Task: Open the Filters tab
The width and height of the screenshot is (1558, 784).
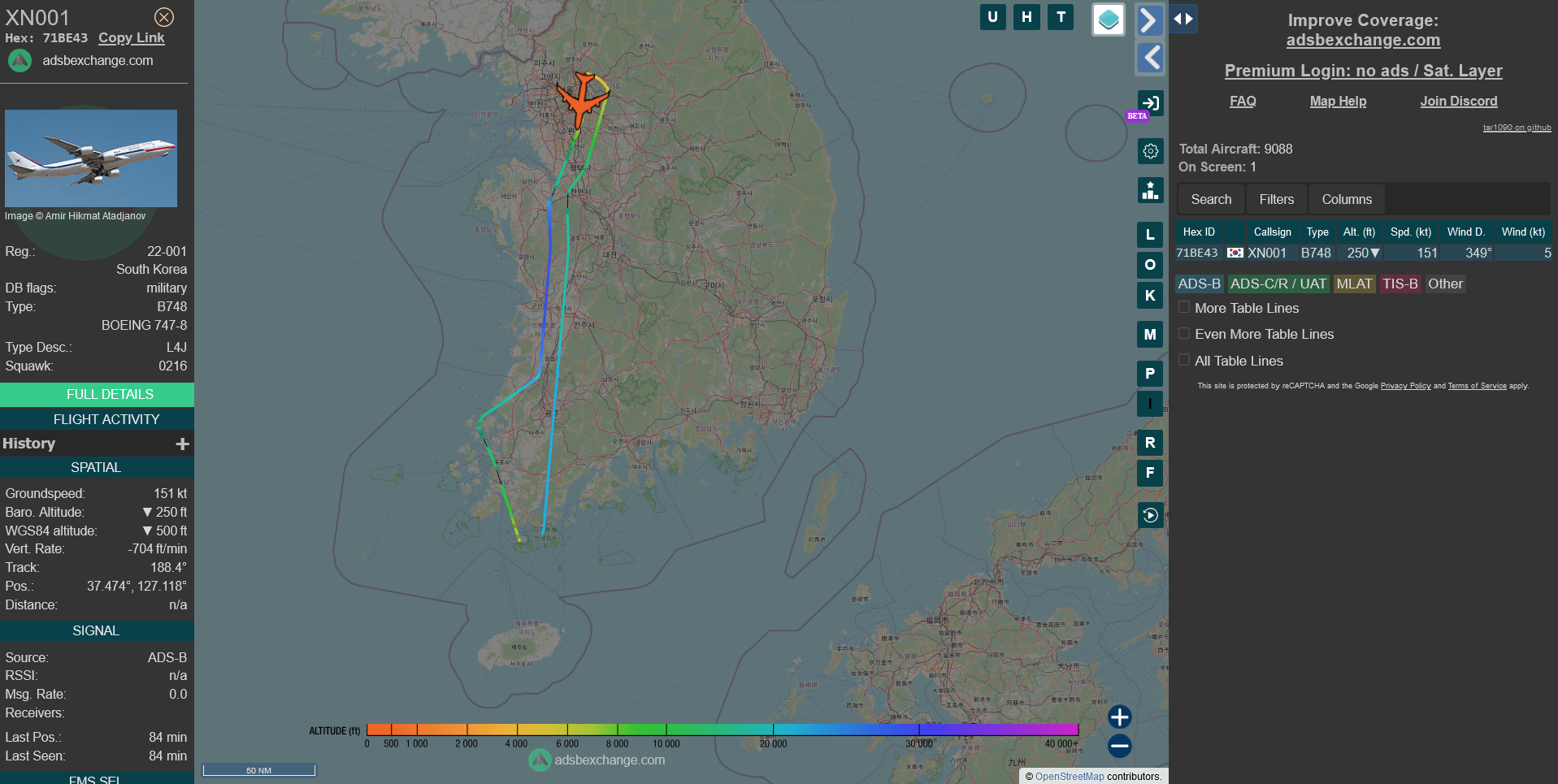Action: [x=1276, y=199]
